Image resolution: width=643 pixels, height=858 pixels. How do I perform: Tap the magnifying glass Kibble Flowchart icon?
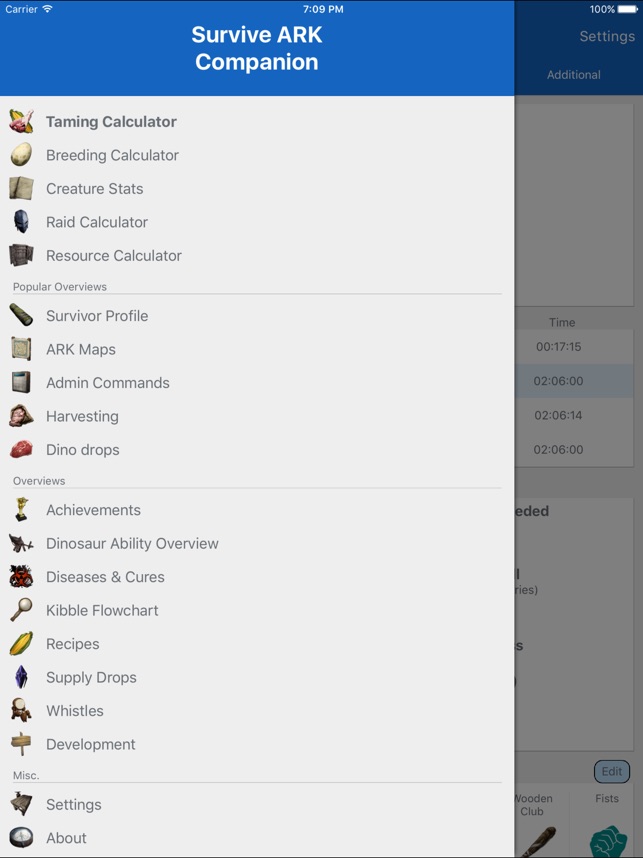(21, 610)
